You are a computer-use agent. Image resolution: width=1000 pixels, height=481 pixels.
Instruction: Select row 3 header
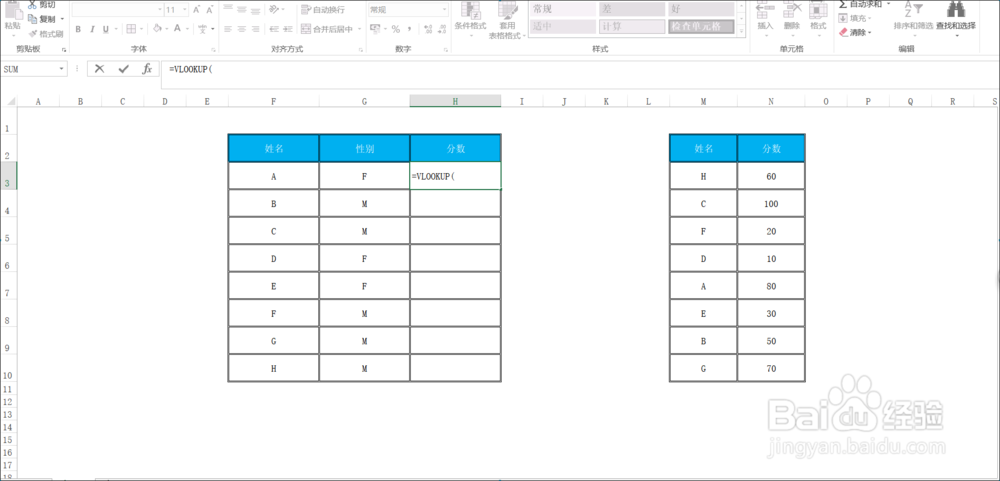click(8, 175)
